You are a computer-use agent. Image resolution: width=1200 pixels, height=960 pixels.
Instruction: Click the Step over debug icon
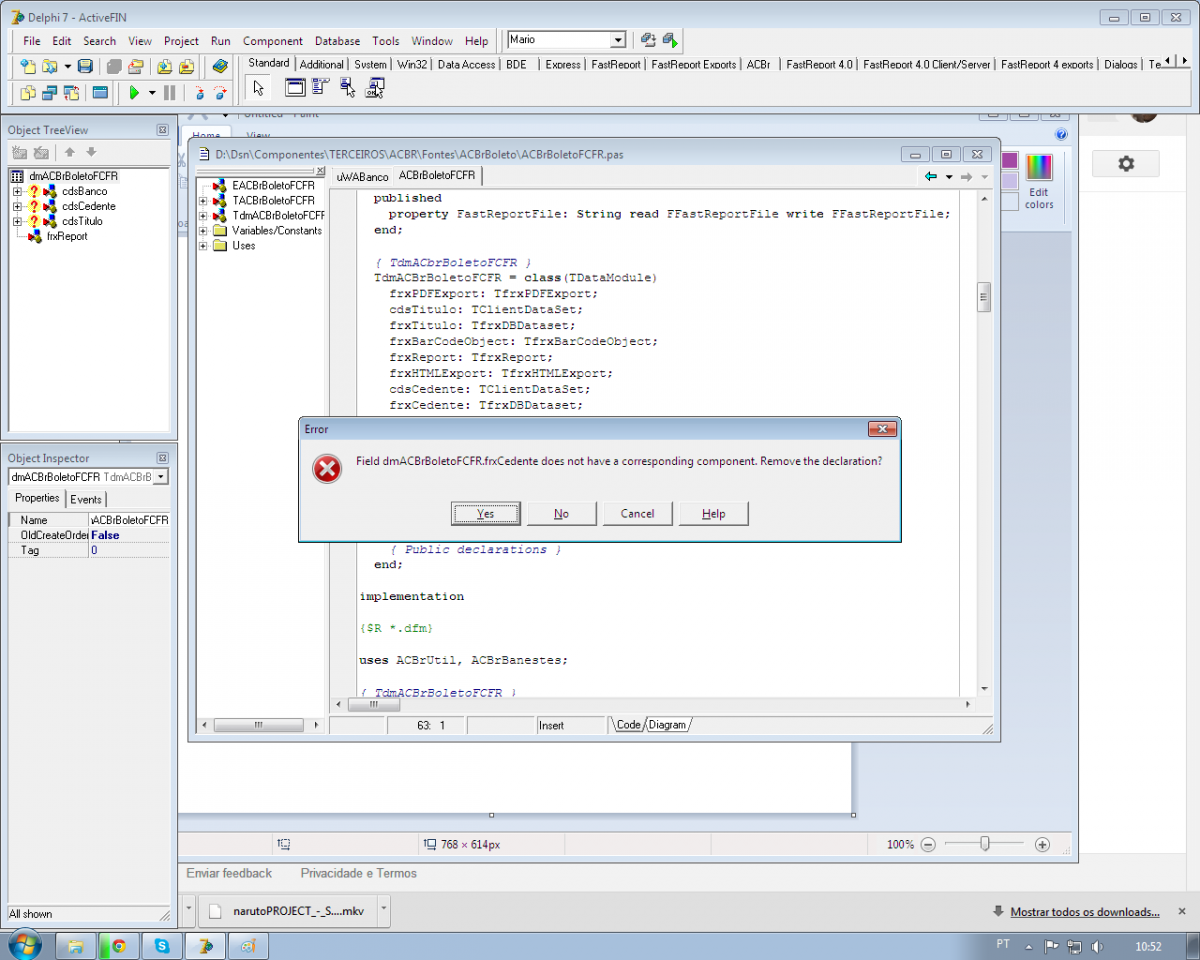(220, 93)
